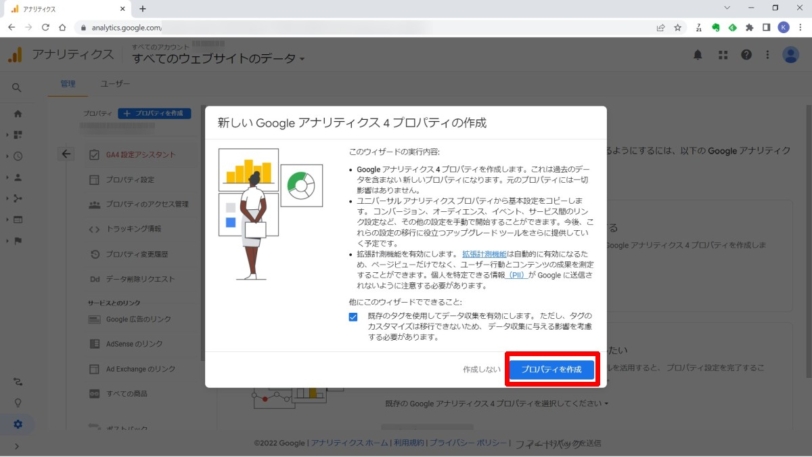Open the Customization dashboard icon in the sidebar
The height and width of the screenshot is (457, 812).
(18, 135)
